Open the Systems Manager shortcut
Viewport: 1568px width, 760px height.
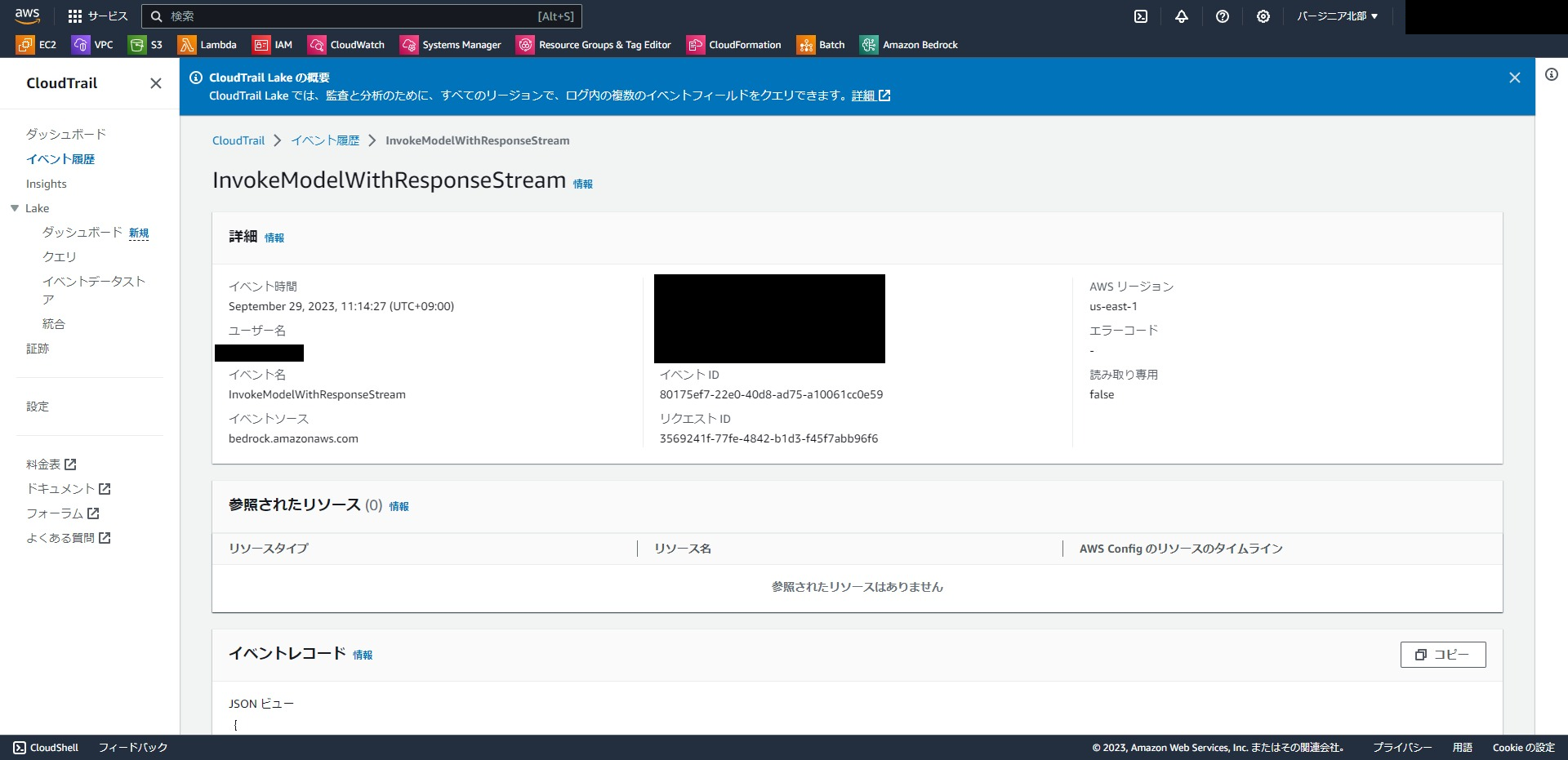coord(451,45)
